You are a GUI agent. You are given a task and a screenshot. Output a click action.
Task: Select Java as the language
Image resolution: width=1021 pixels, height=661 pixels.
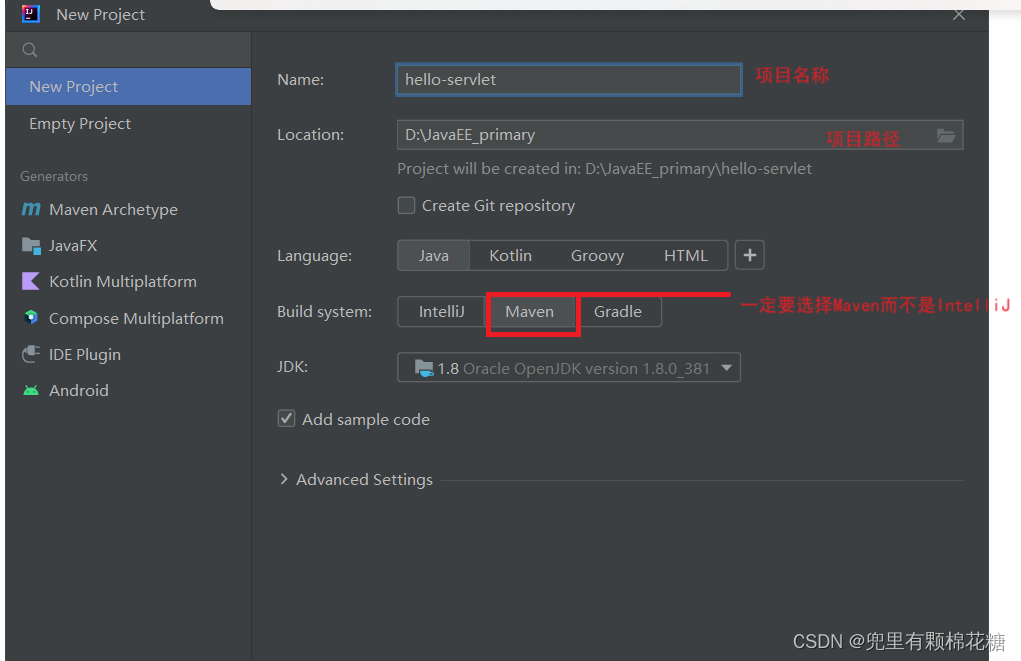(x=434, y=255)
